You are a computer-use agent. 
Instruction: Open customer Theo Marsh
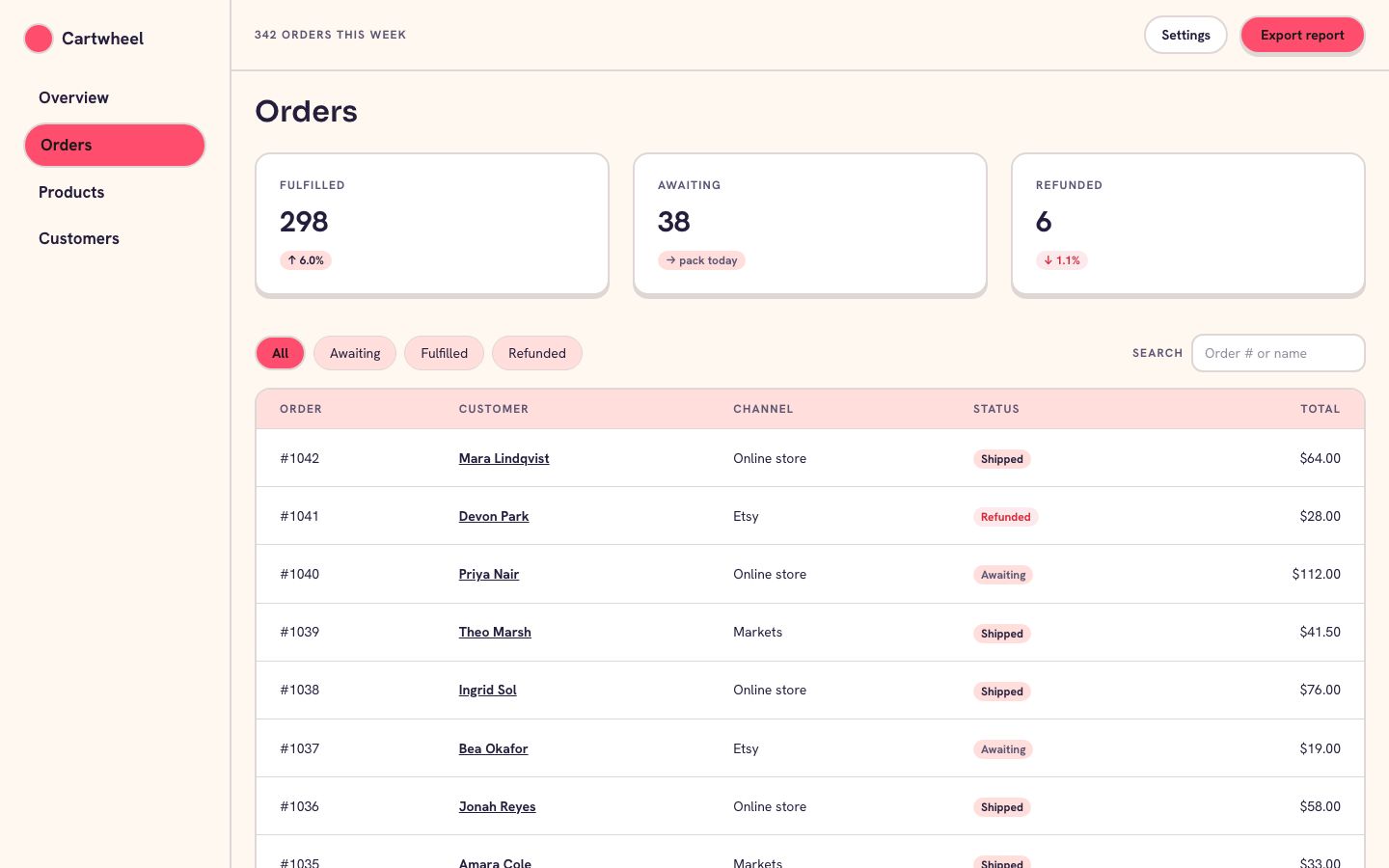495,632
